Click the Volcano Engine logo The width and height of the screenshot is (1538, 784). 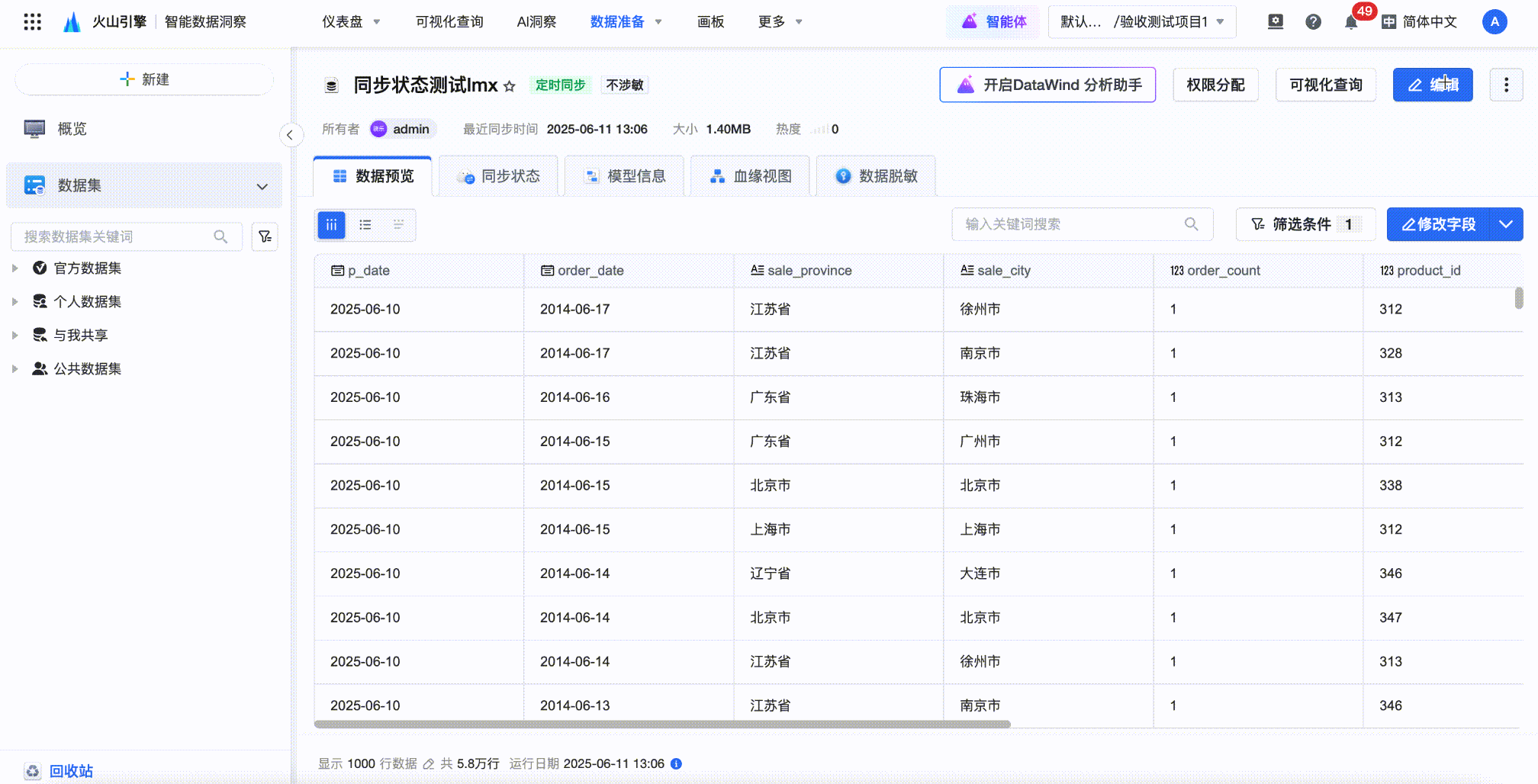[72, 22]
